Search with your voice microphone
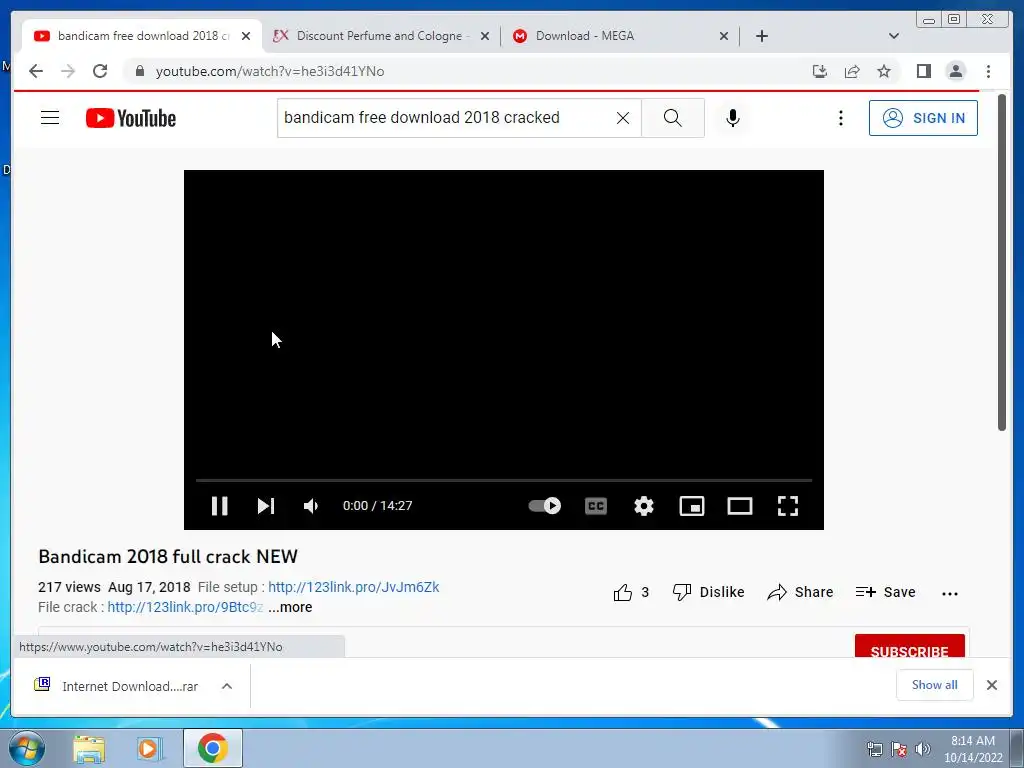 point(733,118)
